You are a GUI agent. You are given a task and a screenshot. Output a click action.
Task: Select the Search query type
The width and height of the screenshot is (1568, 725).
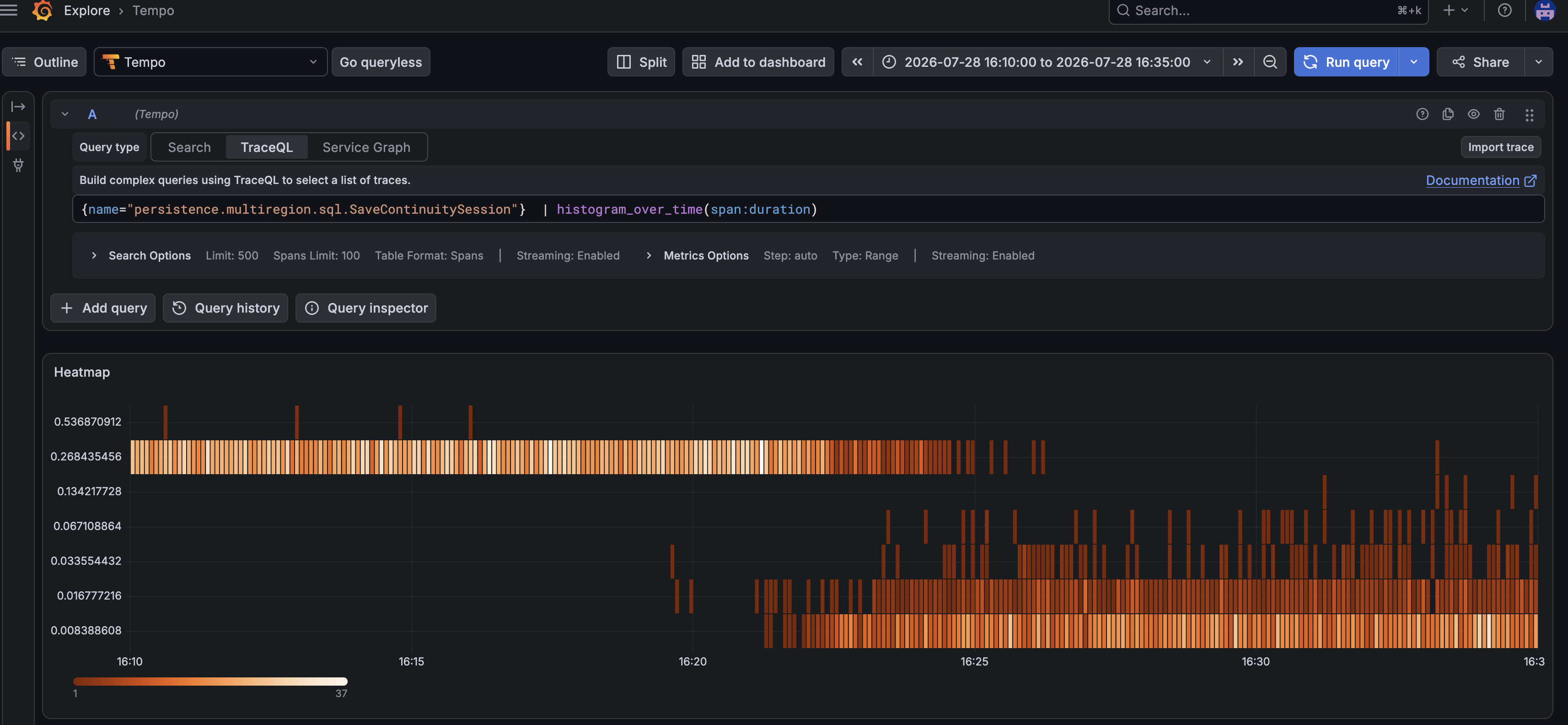[189, 147]
